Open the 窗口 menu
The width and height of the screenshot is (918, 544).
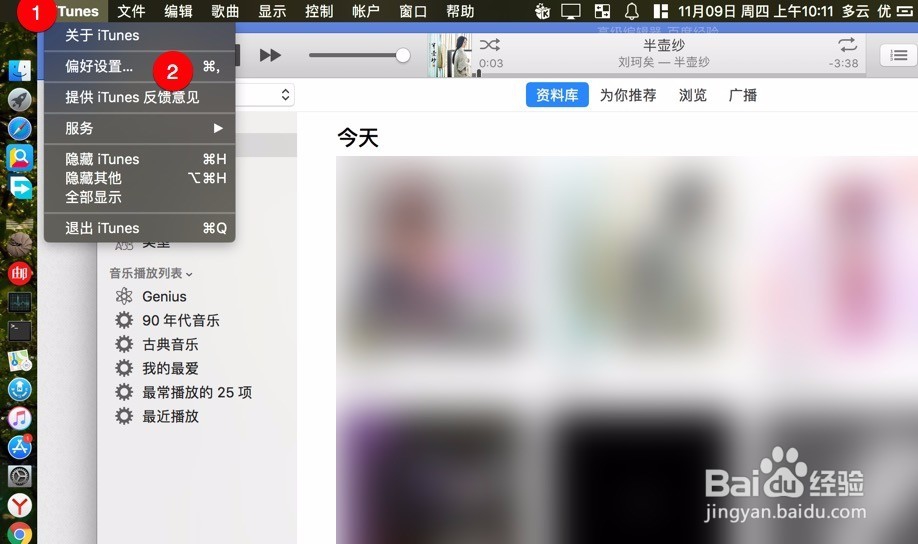pyautogui.click(x=413, y=11)
